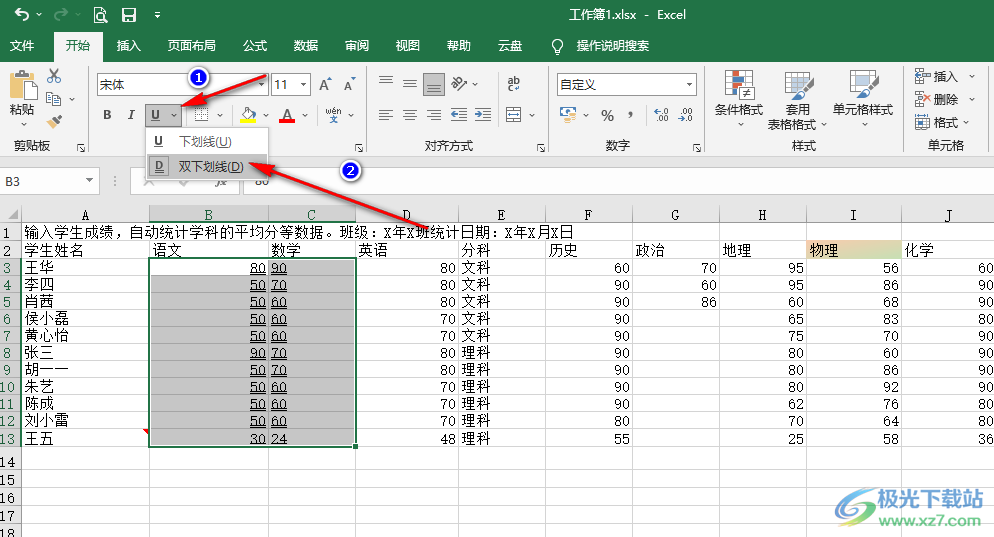Click 单元格样式 cell styles button
This screenshot has width=994, height=537.
click(863, 100)
